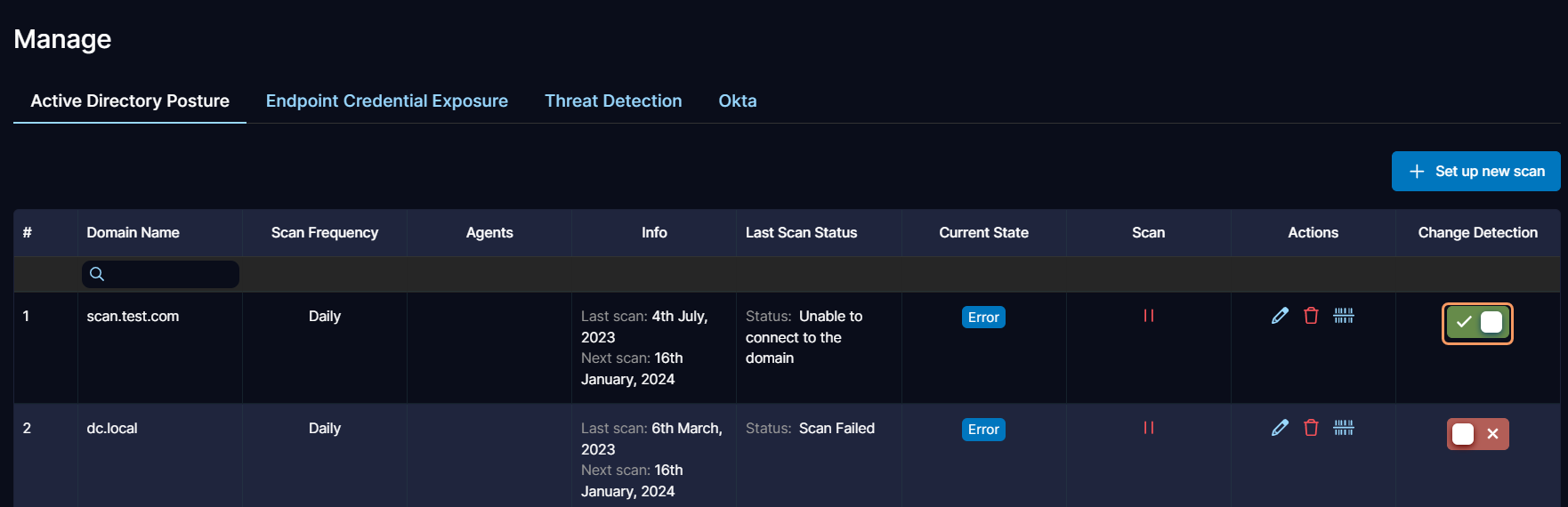Screen dimensions: 1568x507
Task: Click Set up new scan button
Action: coord(1475,172)
